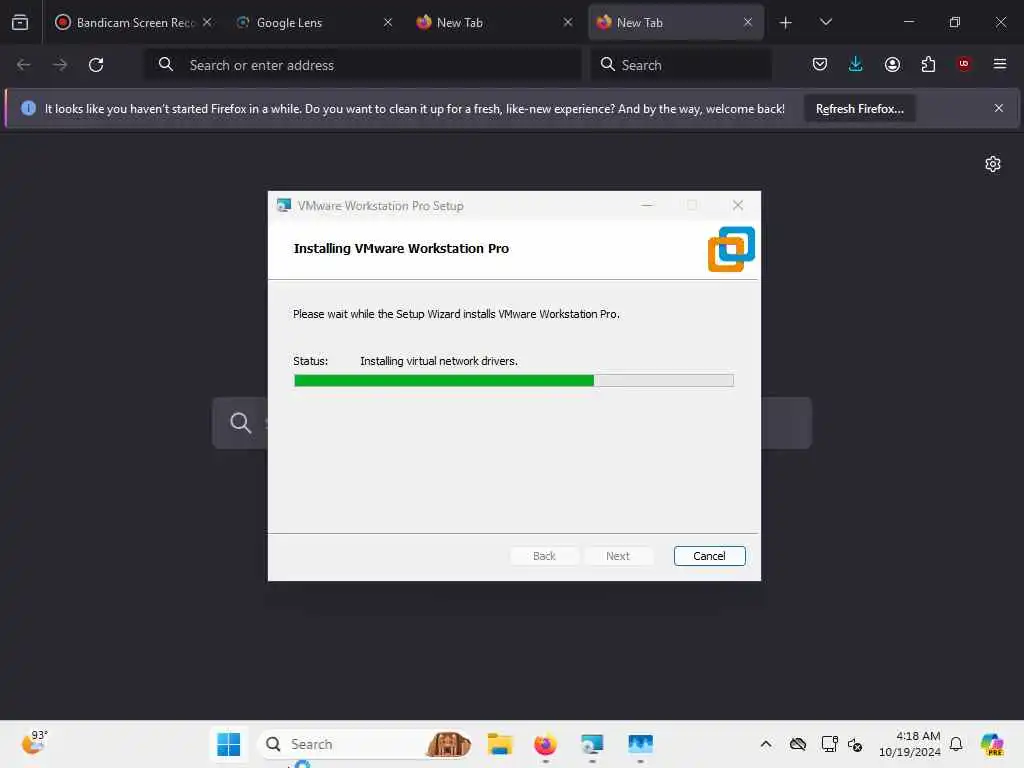Close the Google Lens tab
1024x768 pixels.
(387, 22)
